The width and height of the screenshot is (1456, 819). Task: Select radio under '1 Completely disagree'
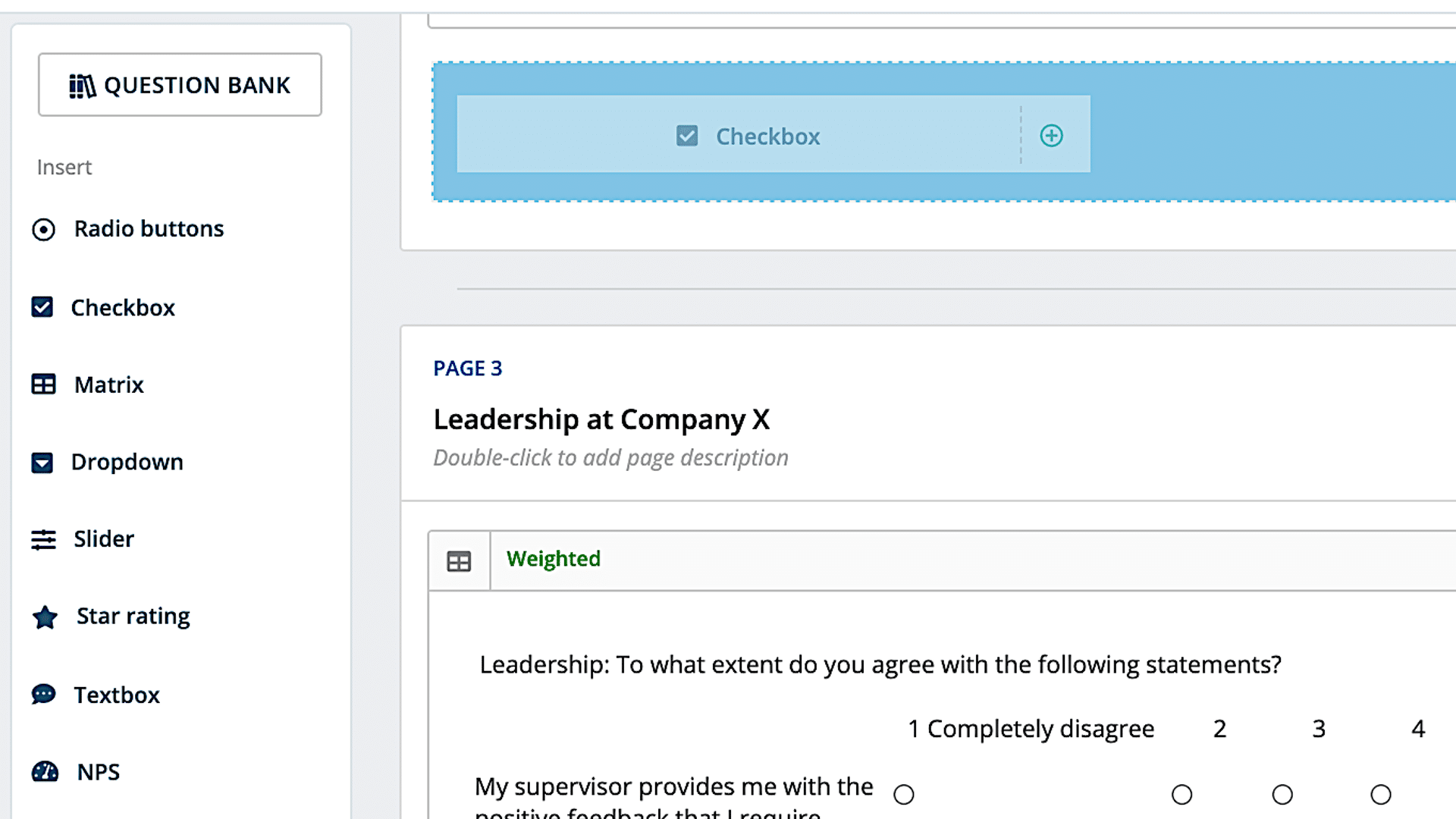(903, 795)
